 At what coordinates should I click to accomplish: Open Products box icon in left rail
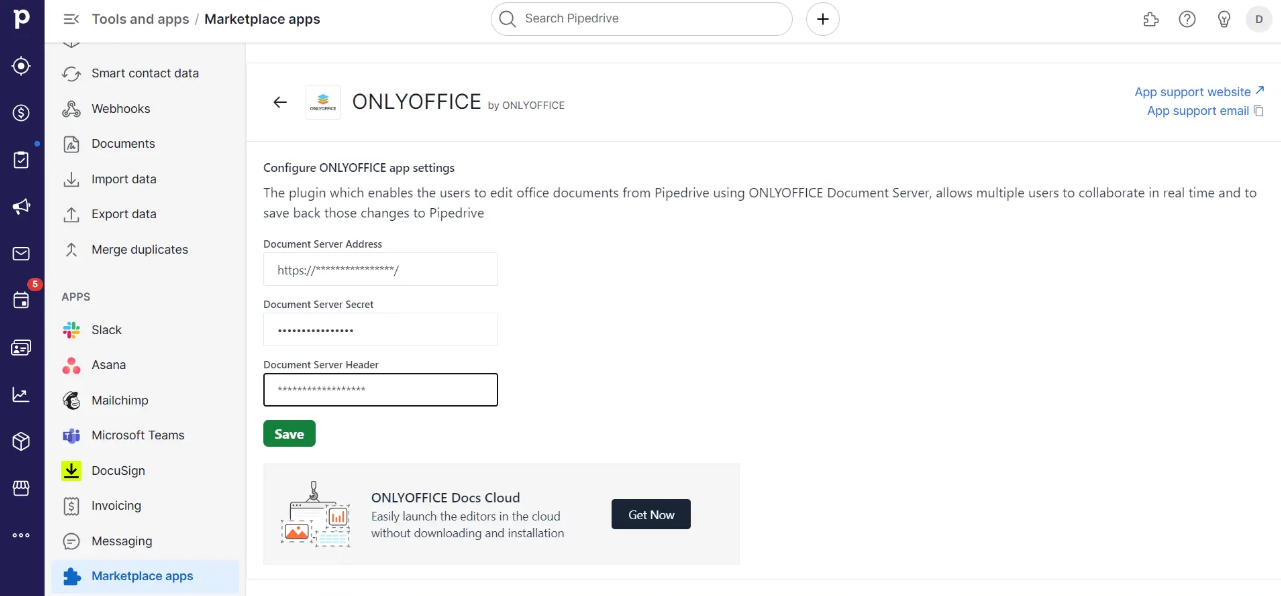coord(21,441)
